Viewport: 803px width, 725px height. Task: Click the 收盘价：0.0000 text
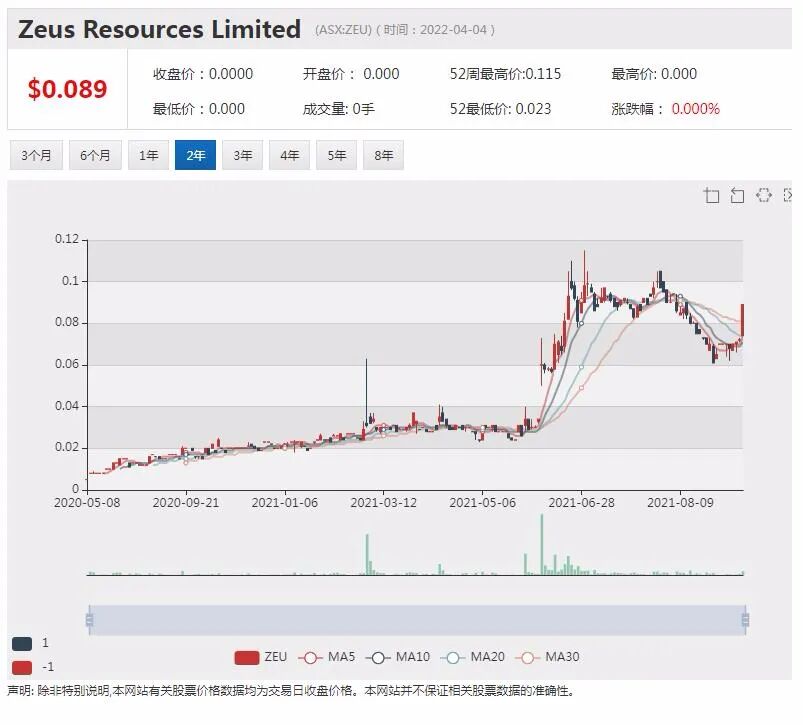point(203,74)
